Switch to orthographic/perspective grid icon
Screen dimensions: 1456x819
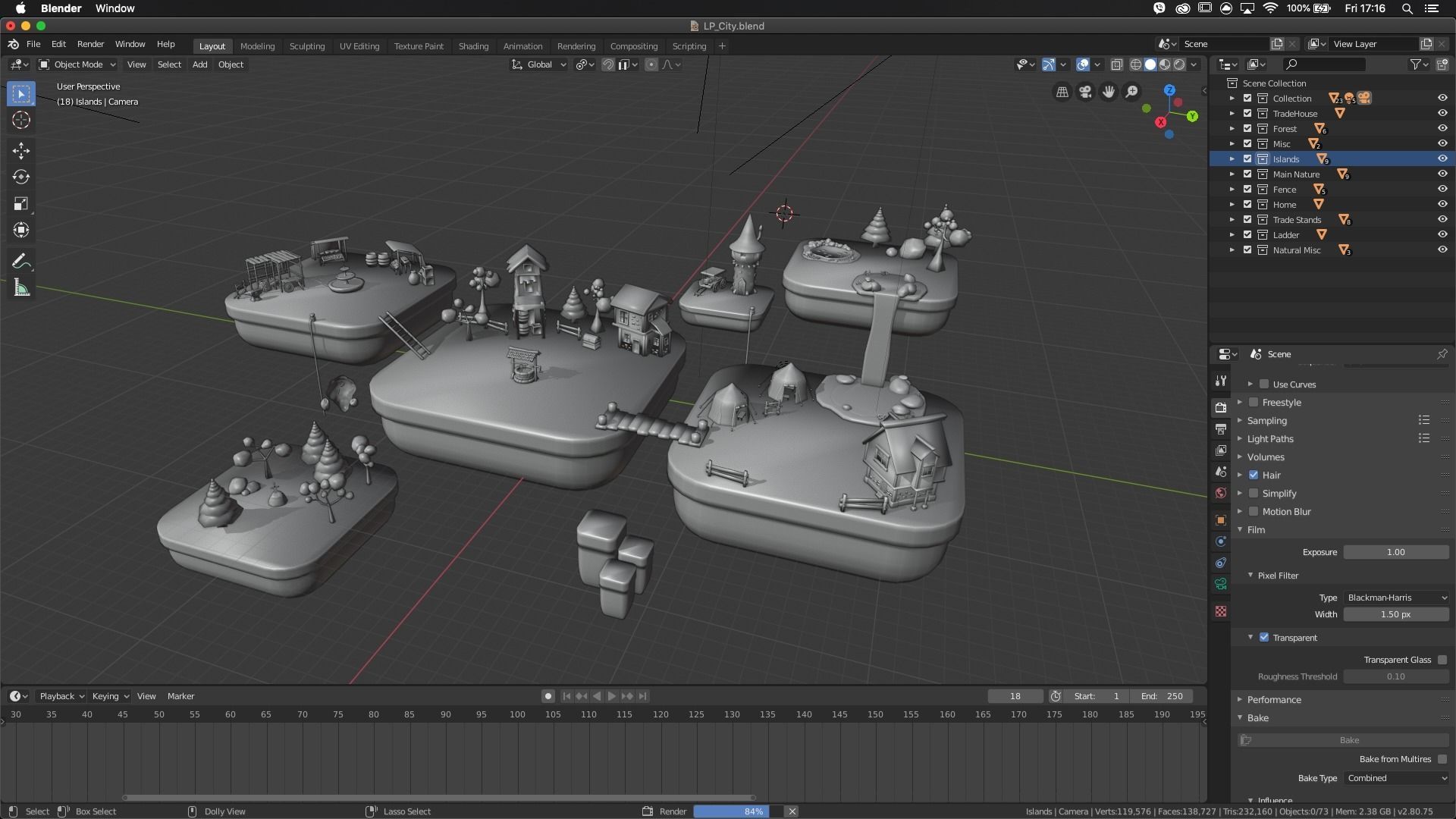1062,92
